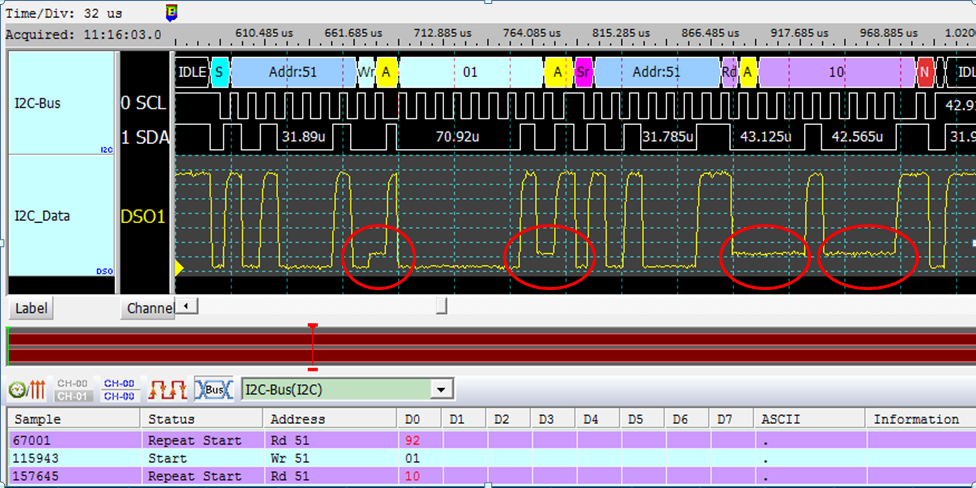Click the 01 data byte segment

pos(471,72)
